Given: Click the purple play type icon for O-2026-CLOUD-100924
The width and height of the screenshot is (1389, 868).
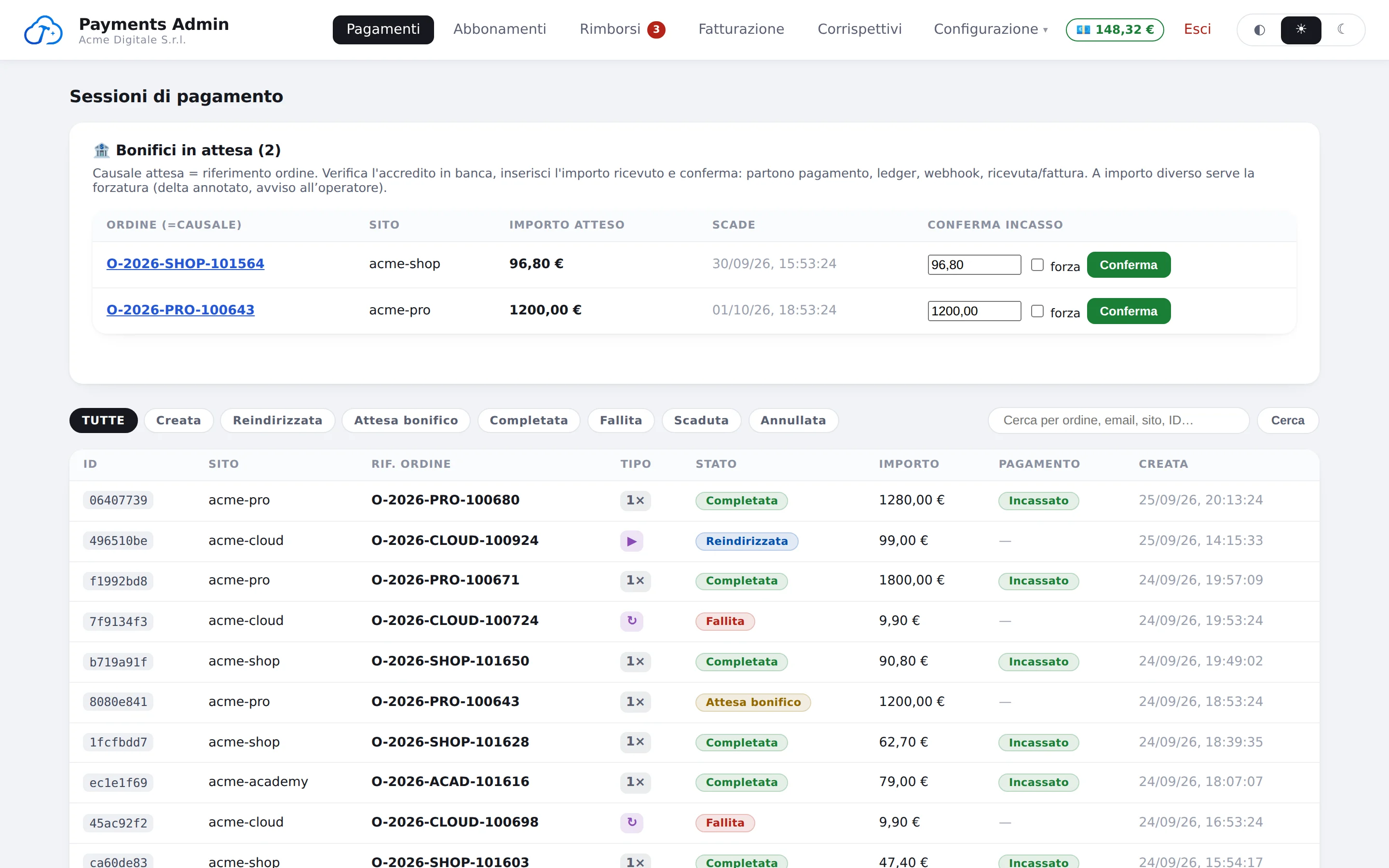Looking at the screenshot, I should [631, 541].
